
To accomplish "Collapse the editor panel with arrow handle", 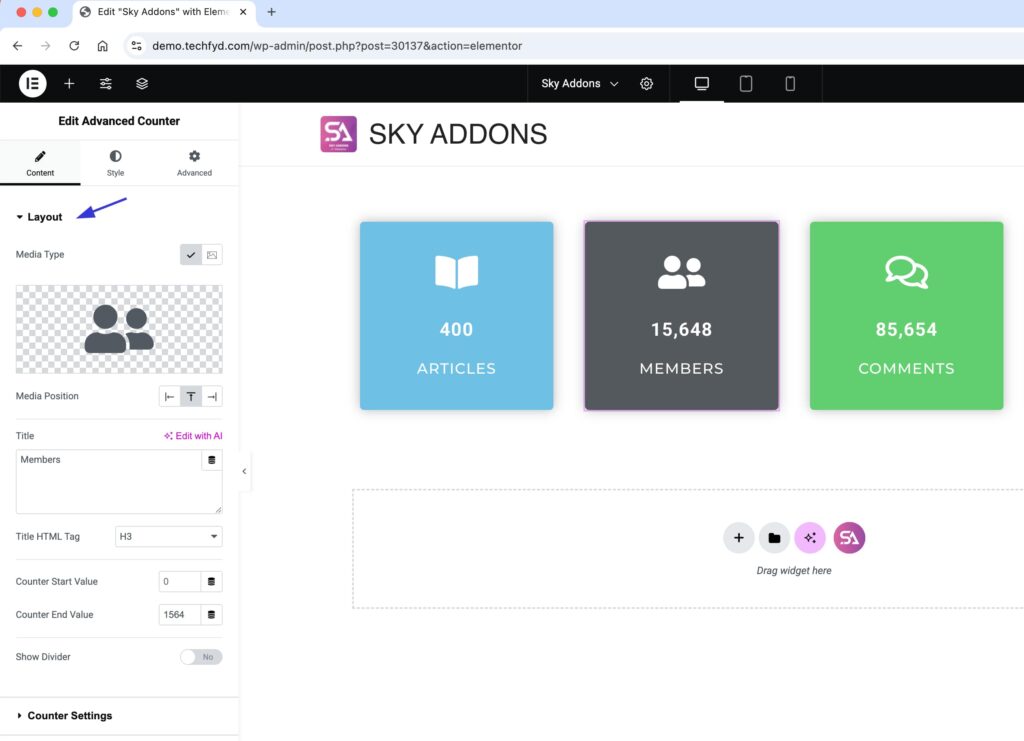I will pos(244,471).
